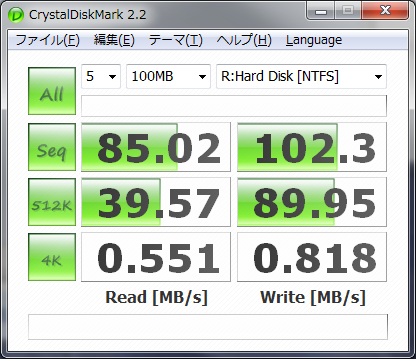This screenshot has height=361, width=416.
Task: Open the test count dropdown showing 5
Action: 101,77
